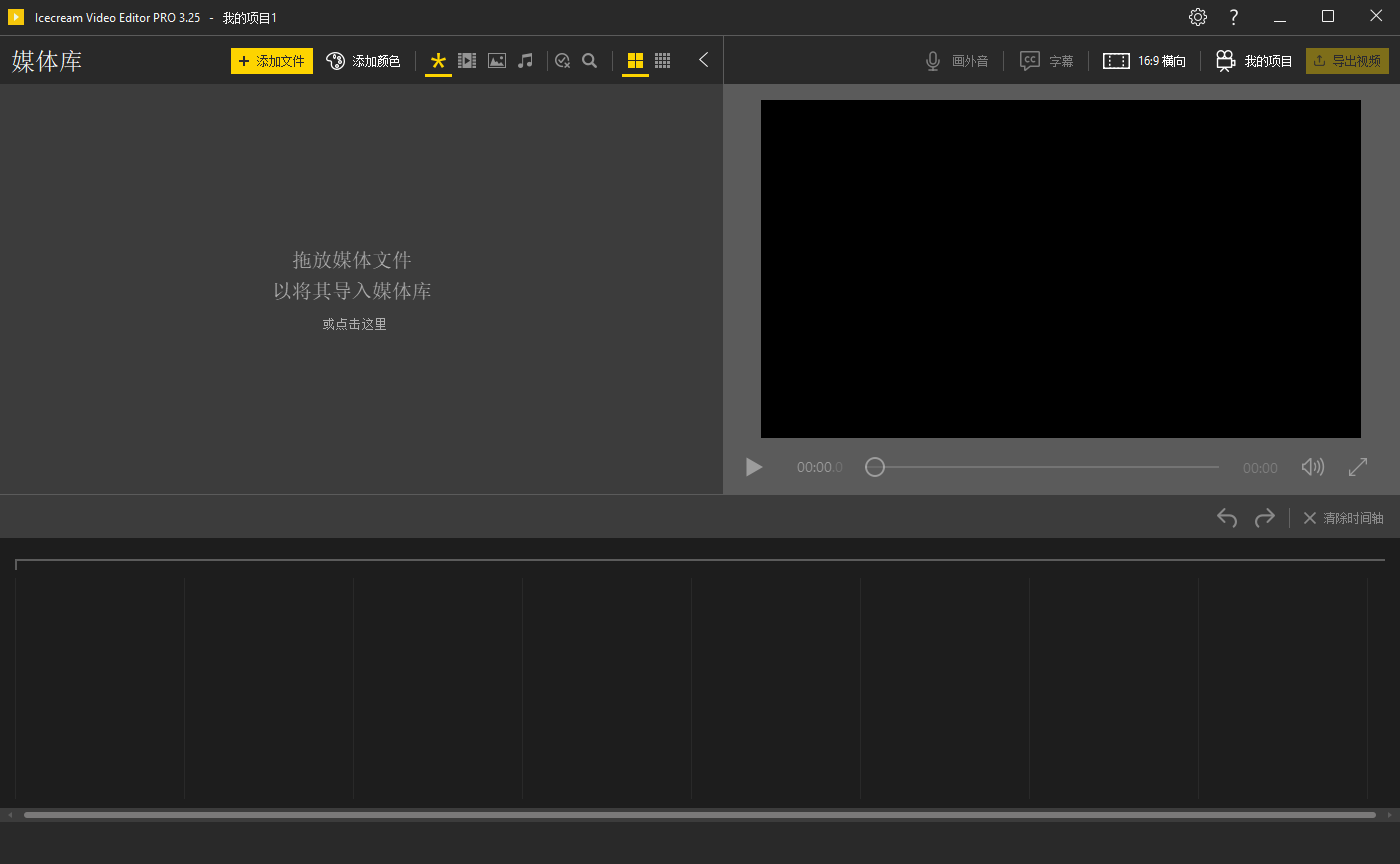Switch to large thumbnail grid view

point(635,60)
